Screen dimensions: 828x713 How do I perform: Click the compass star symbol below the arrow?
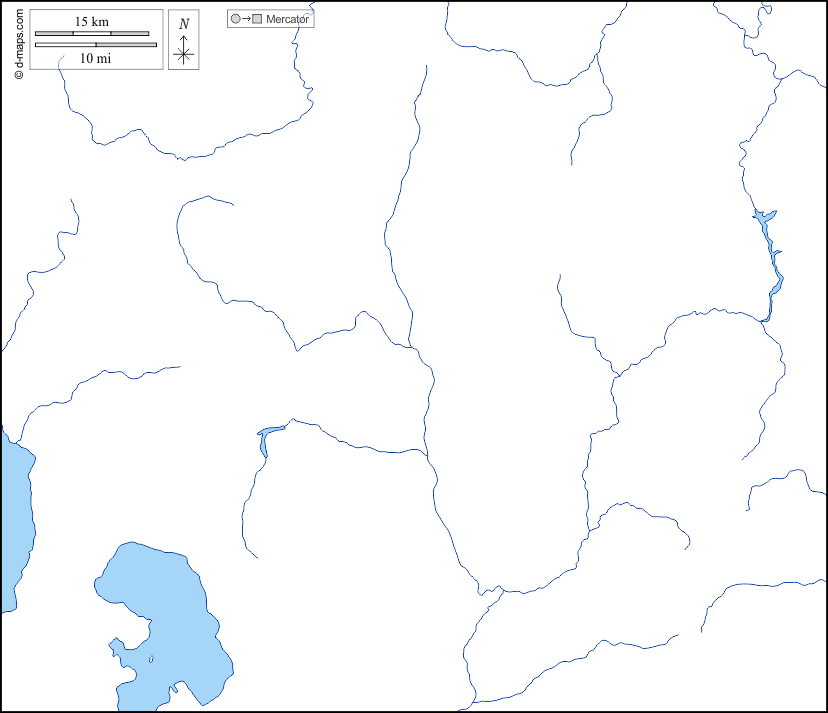click(183, 55)
